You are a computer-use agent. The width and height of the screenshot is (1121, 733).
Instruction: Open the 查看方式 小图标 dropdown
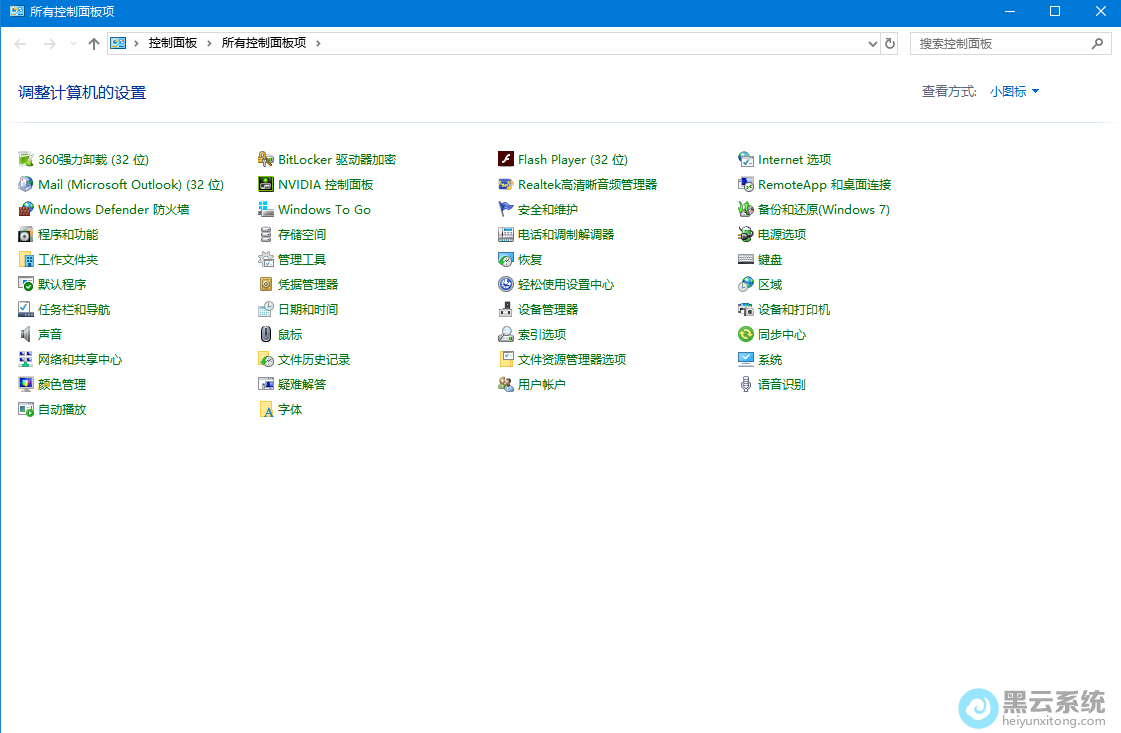tap(1014, 91)
